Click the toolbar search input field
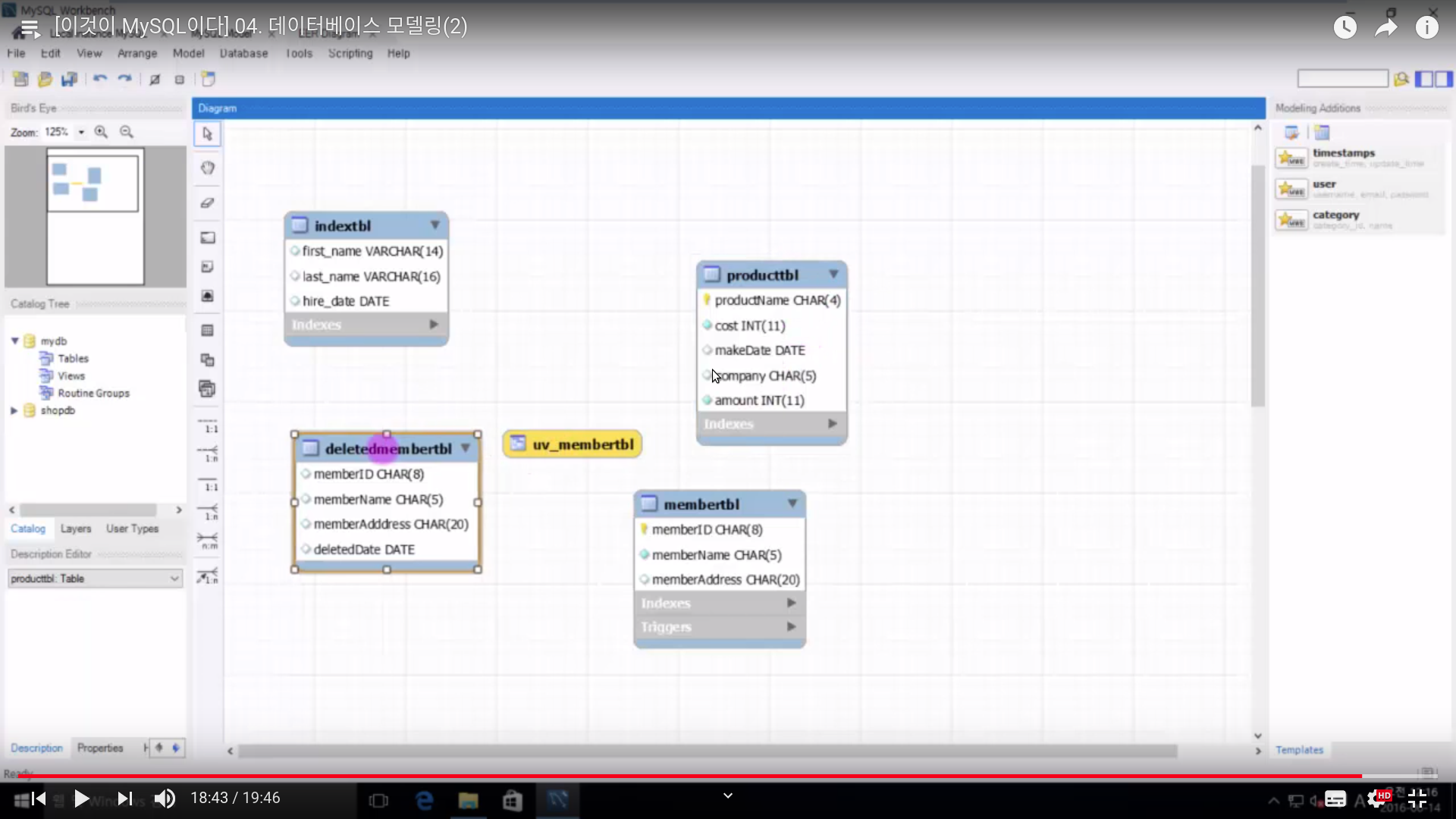 click(1342, 79)
